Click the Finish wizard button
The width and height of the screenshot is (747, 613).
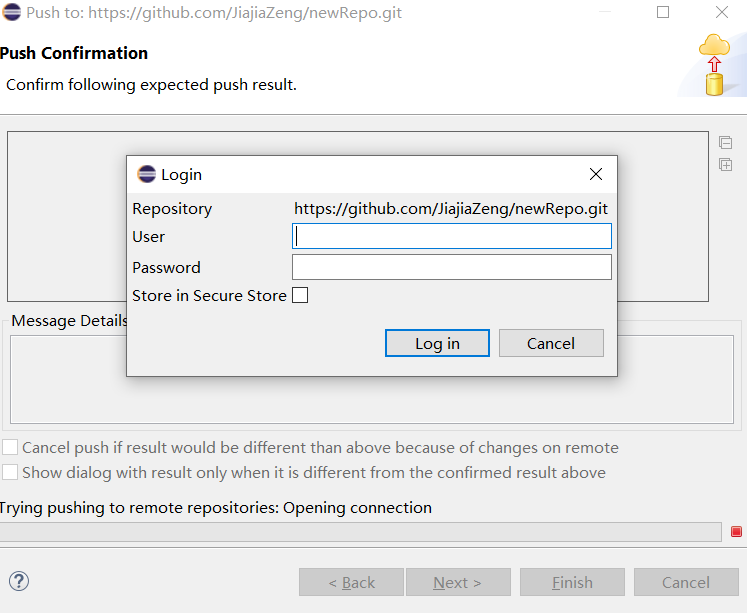pyautogui.click(x=572, y=582)
